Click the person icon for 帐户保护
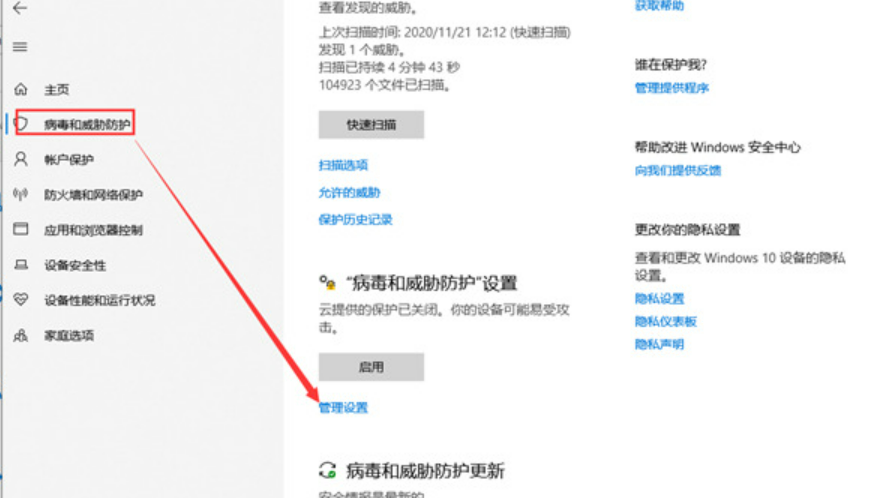 point(21,159)
